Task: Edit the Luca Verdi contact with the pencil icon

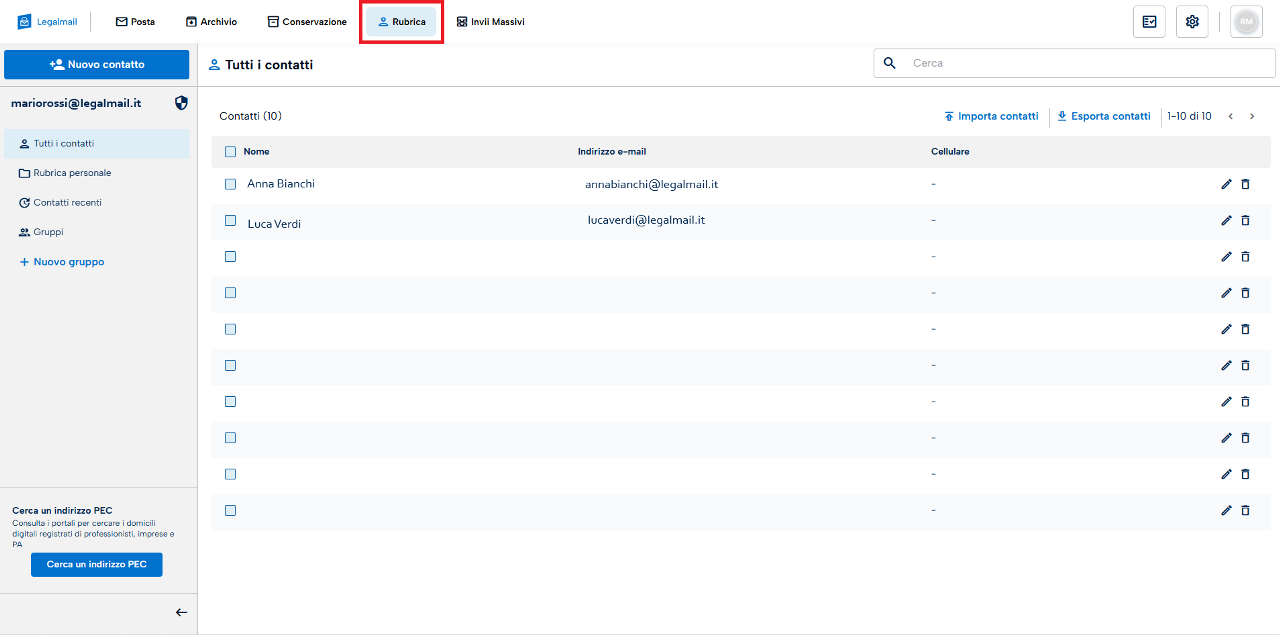Action: tap(1227, 221)
